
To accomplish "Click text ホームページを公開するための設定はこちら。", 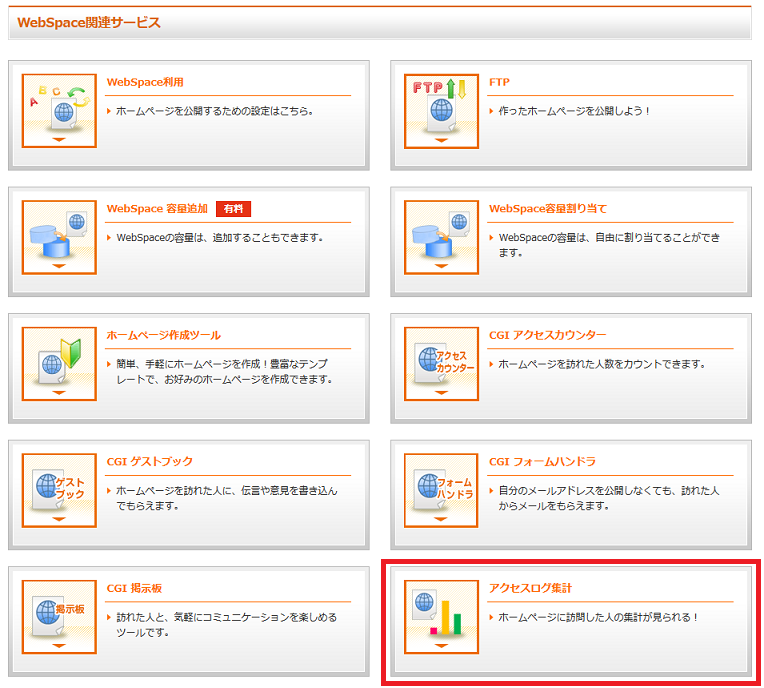I will coord(215,111).
